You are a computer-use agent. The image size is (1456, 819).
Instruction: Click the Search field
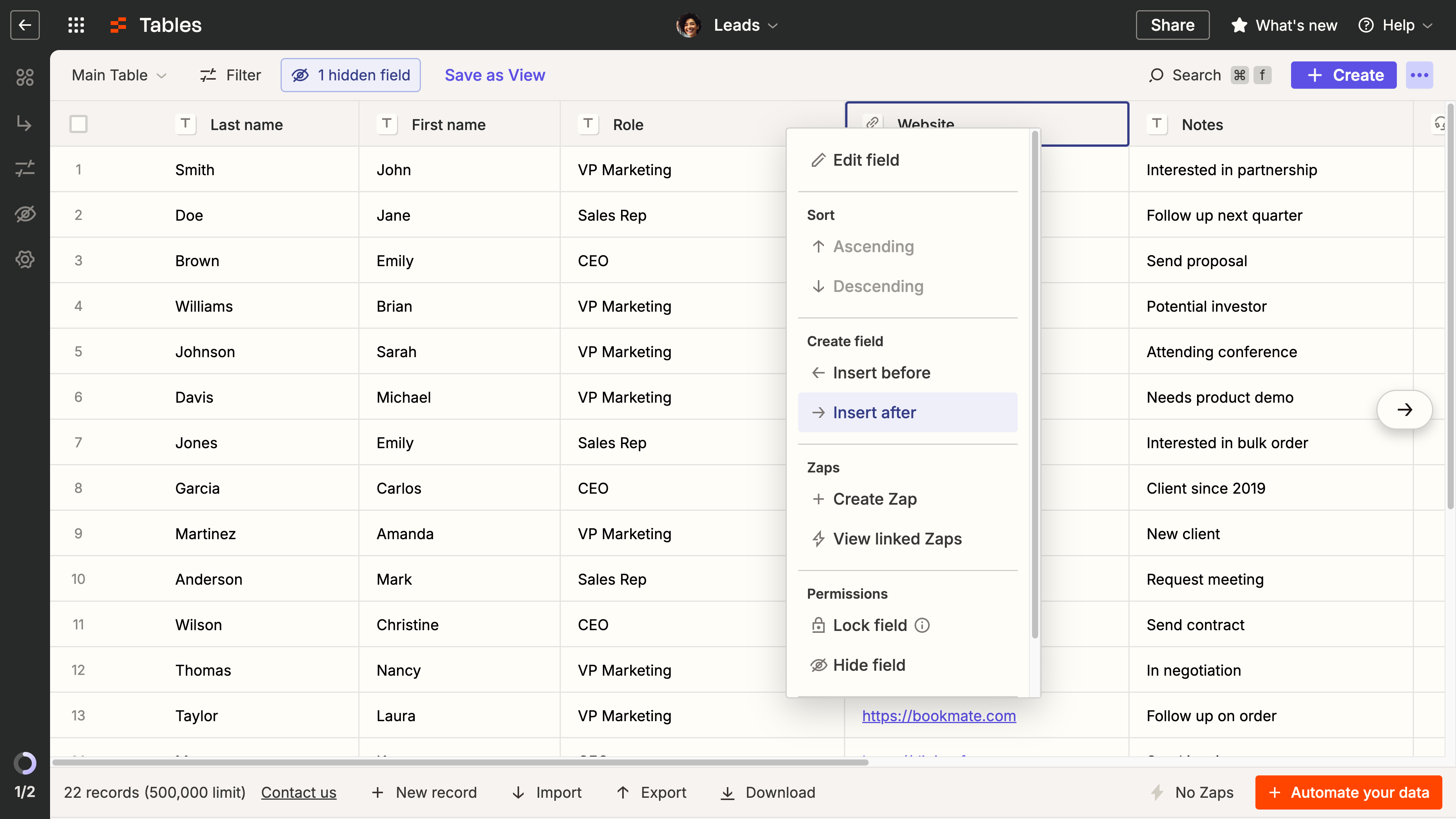tap(1210, 75)
